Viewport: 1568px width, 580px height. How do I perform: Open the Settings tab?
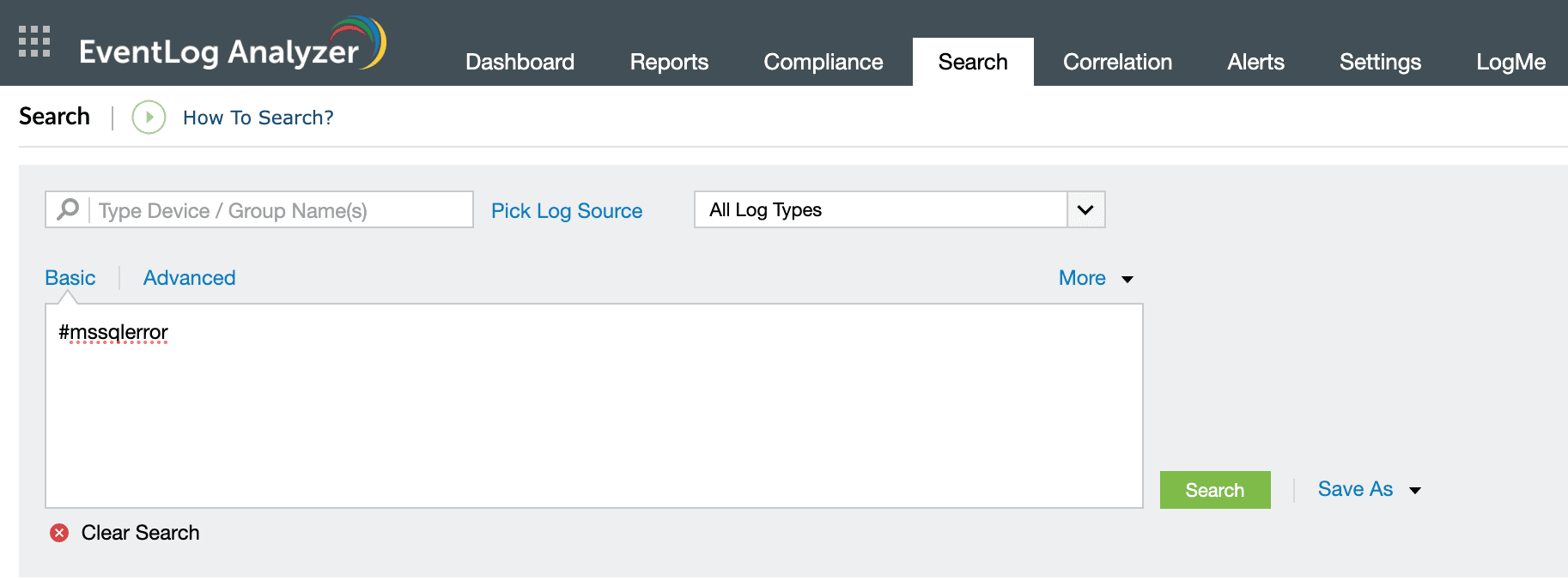click(1380, 62)
